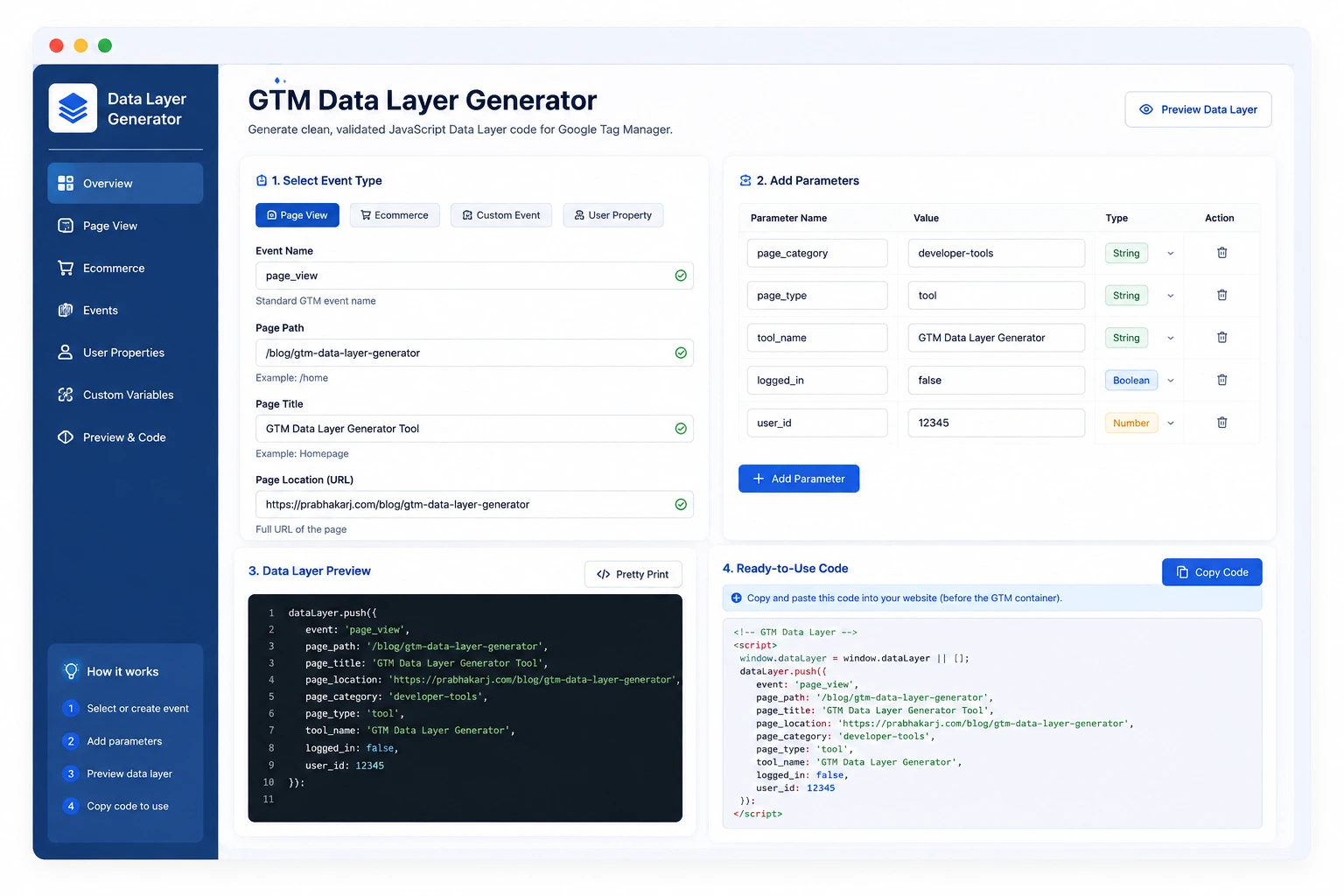Click the Pretty Print button
This screenshot has width=1344, height=896.
[633, 574]
